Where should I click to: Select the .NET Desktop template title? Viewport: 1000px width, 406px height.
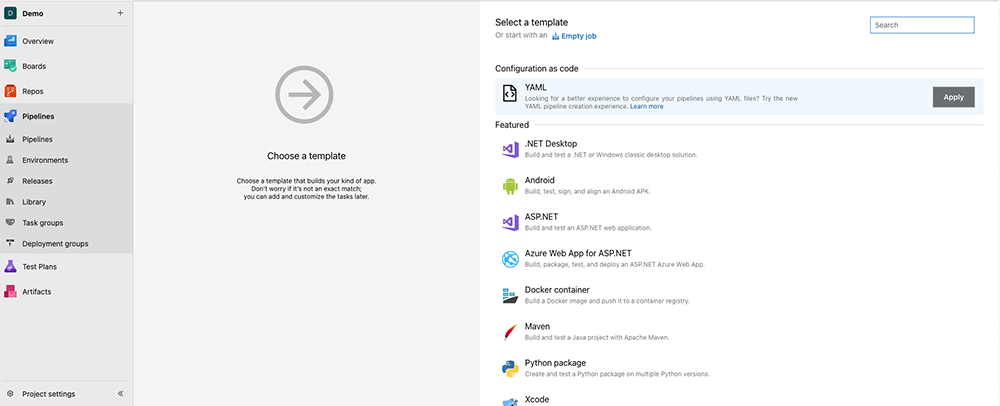[551, 144]
